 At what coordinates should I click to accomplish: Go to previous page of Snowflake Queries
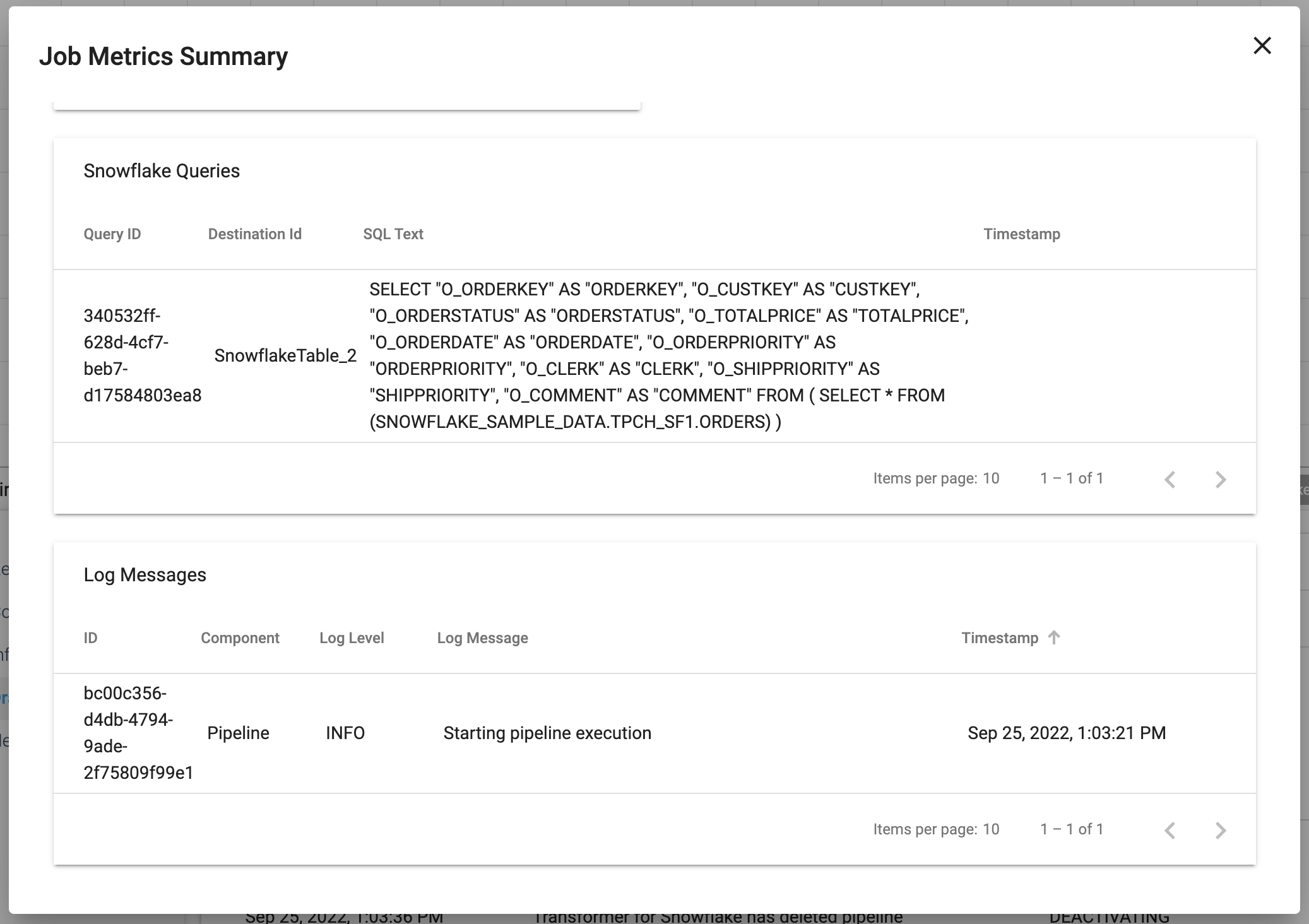(1171, 478)
